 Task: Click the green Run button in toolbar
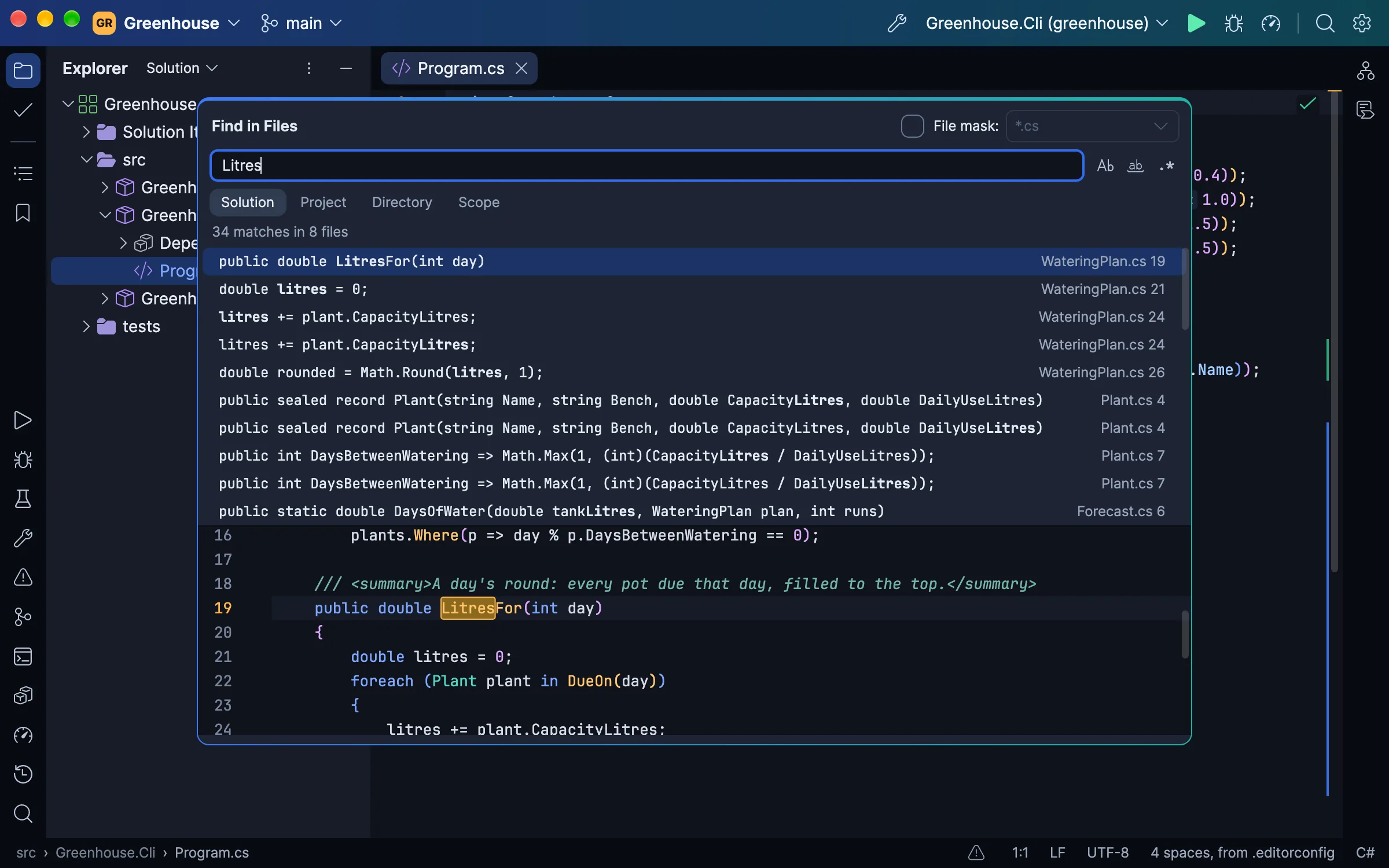[x=1196, y=23]
